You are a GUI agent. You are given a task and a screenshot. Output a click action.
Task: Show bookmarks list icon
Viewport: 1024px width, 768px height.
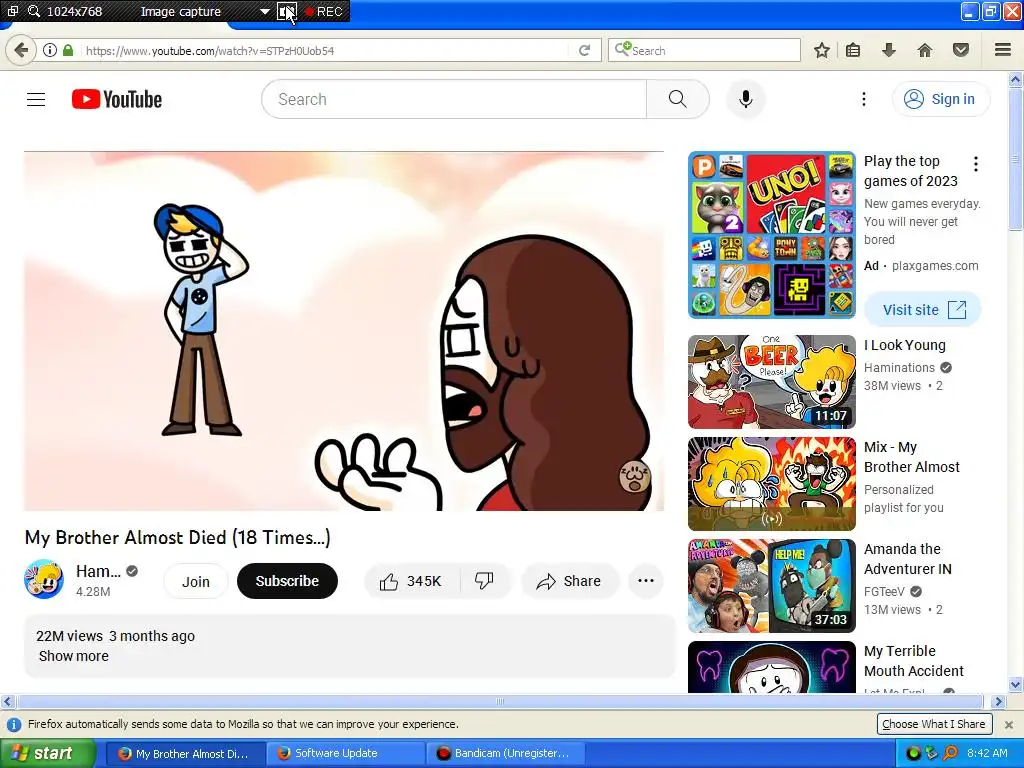(853, 50)
